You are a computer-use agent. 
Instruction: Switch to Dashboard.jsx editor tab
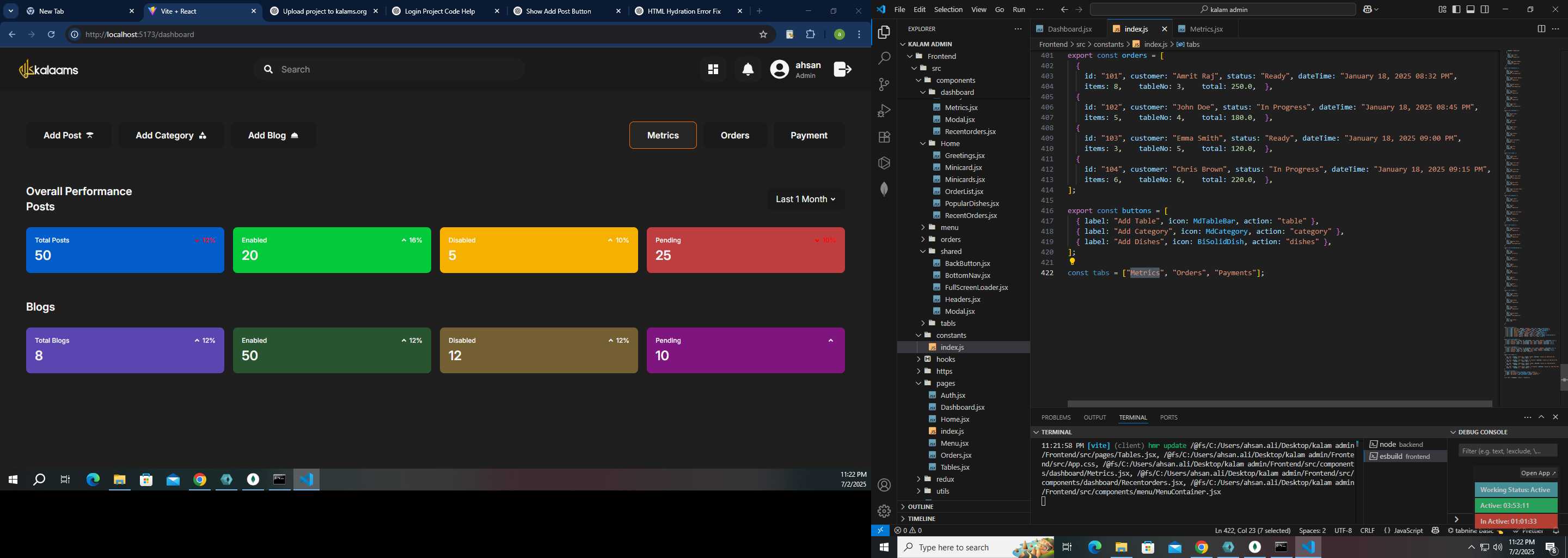(1069, 29)
